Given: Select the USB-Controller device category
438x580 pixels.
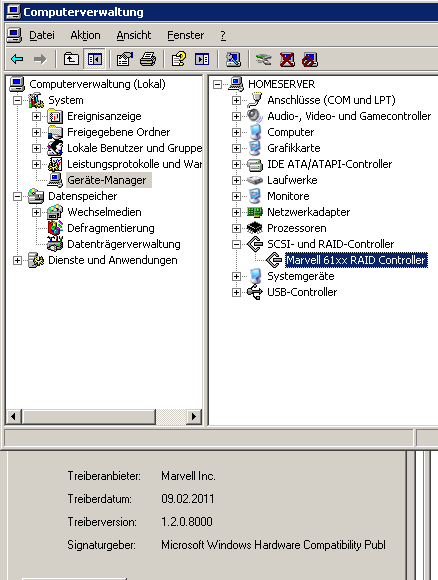Looking at the screenshot, I should click(x=302, y=292).
